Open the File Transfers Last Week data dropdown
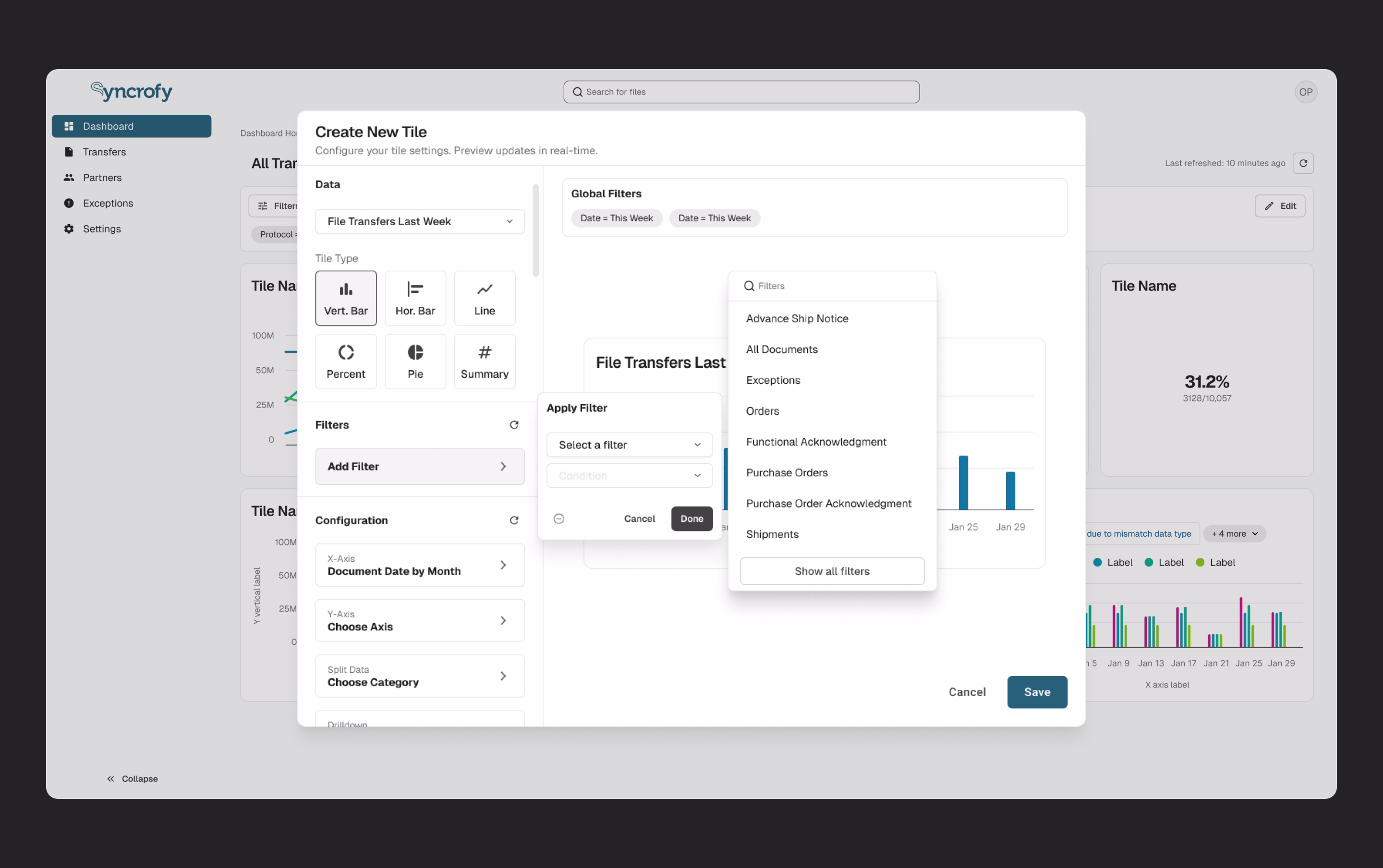The image size is (1383, 868). coord(419,221)
